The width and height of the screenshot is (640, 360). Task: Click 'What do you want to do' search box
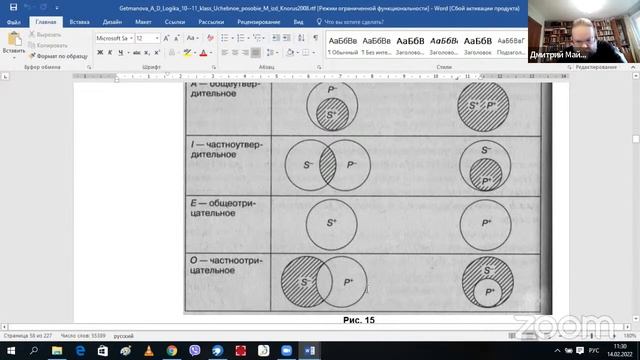point(353,22)
